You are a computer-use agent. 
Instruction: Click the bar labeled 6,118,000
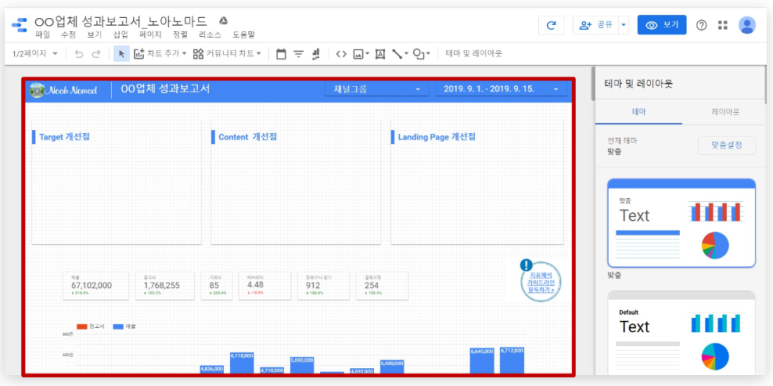[x=242, y=362]
